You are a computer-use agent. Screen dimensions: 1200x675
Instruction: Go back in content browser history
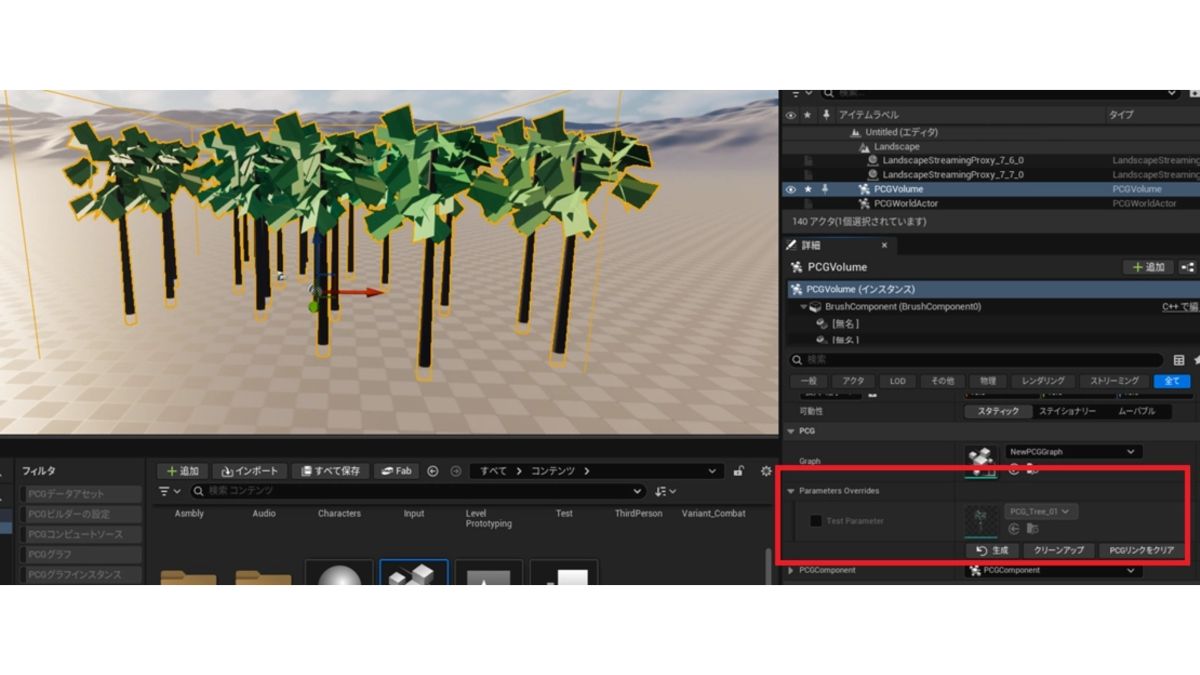433,471
